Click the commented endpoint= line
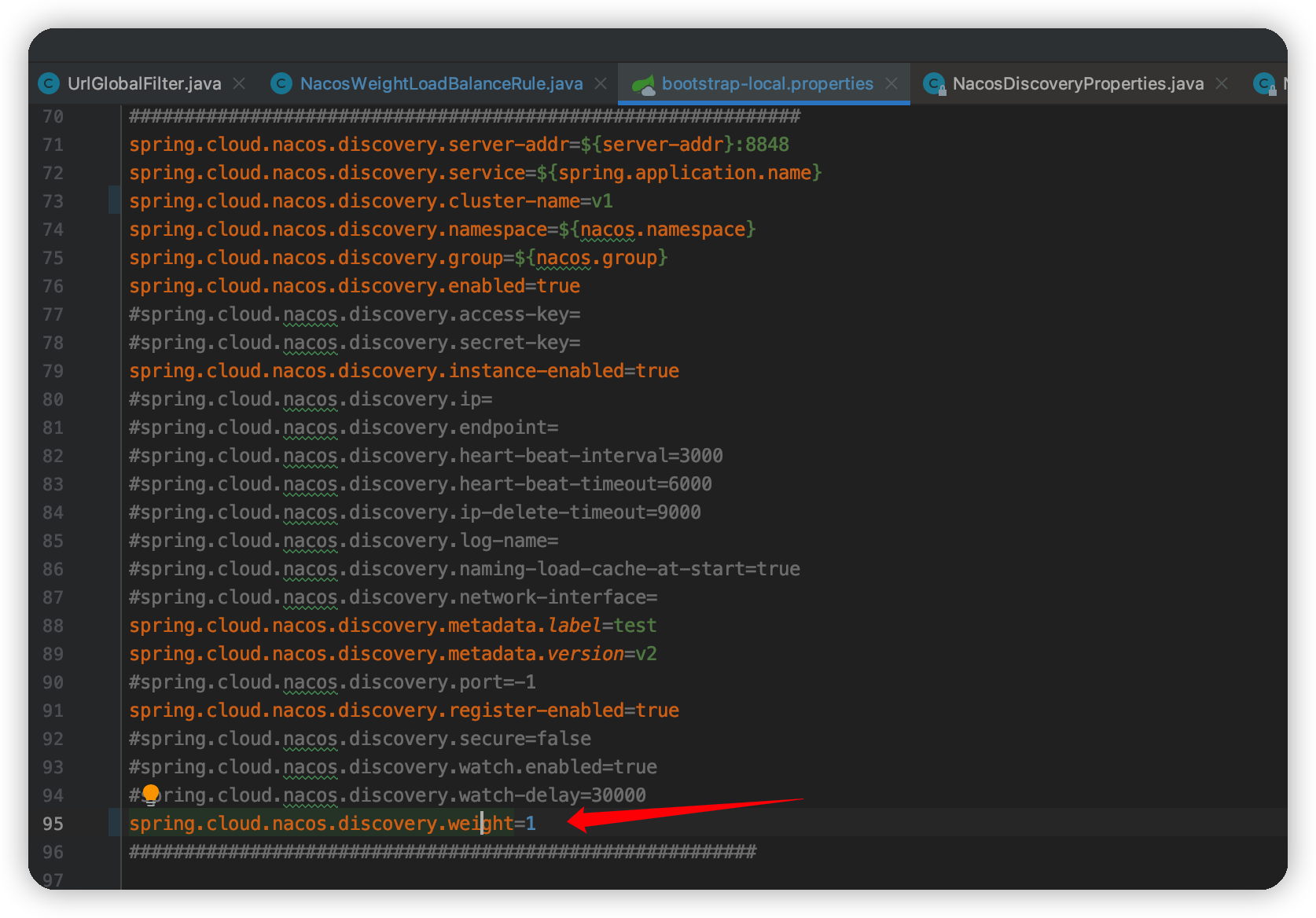Viewport: 1316px width, 918px height. click(x=344, y=427)
